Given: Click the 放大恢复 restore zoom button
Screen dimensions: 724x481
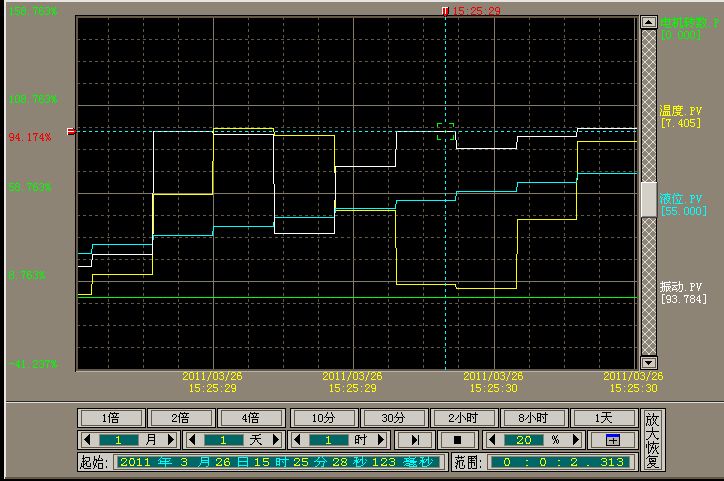Looking at the screenshot, I should click(x=652, y=440).
